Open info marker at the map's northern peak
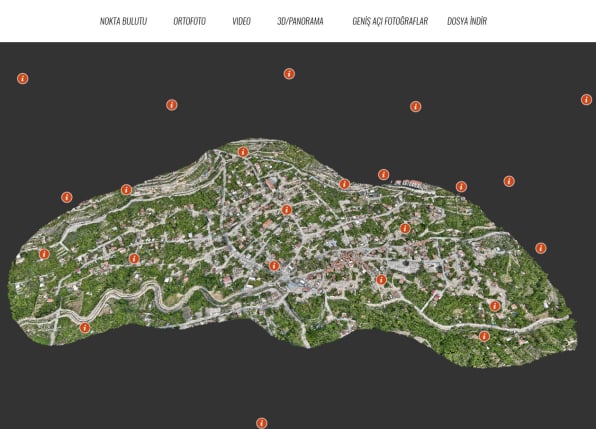This screenshot has height=429, width=596. point(243,152)
